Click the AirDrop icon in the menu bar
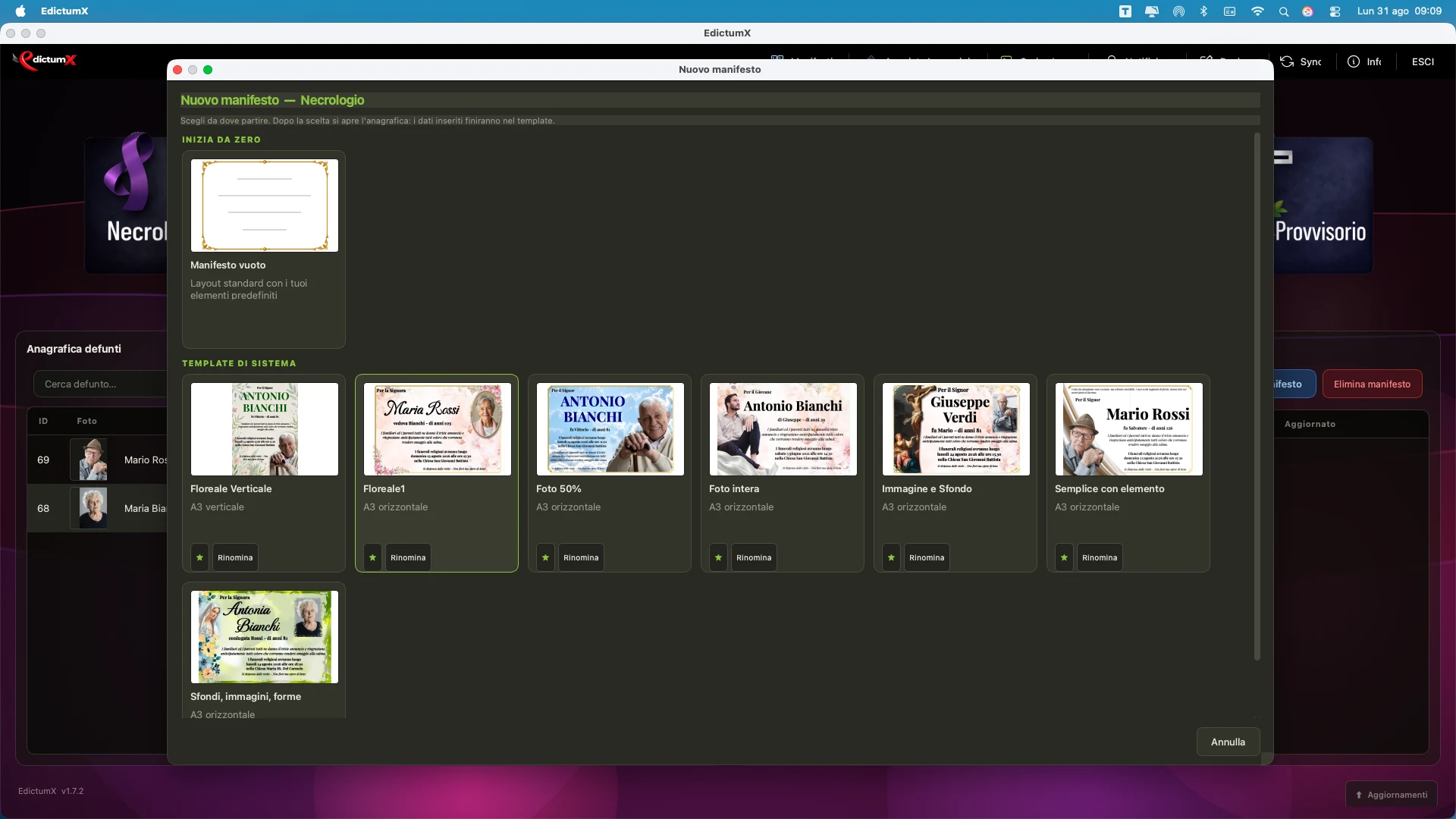 coord(1178,11)
